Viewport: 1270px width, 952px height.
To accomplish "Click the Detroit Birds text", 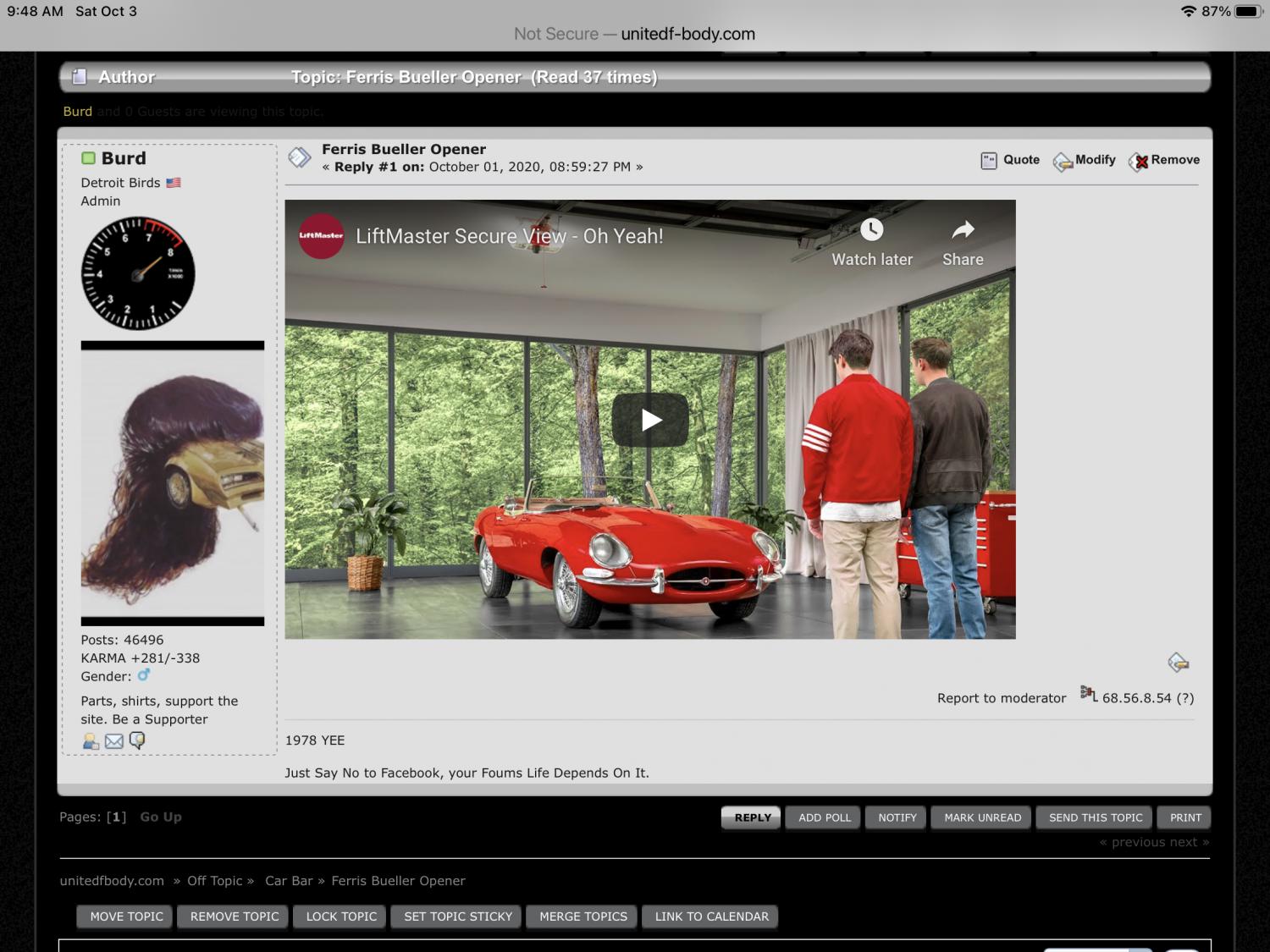I will (x=120, y=183).
